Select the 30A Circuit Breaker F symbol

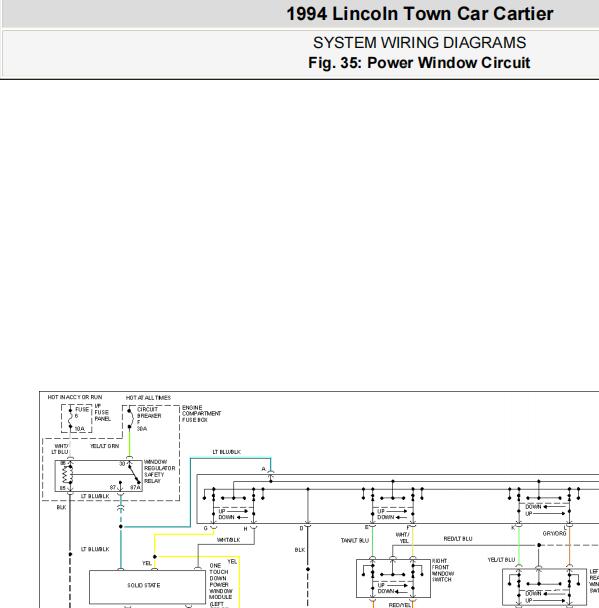(129, 418)
